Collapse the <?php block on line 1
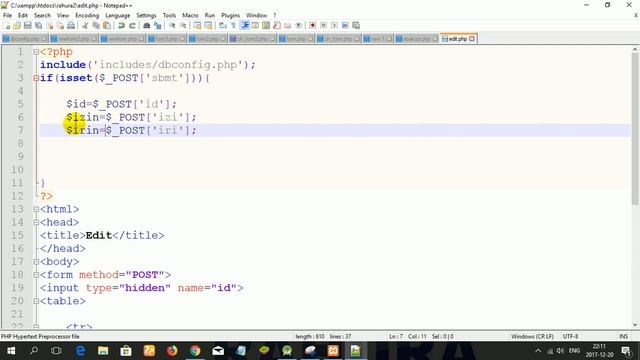The image size is (640, 360). point(36,52)
